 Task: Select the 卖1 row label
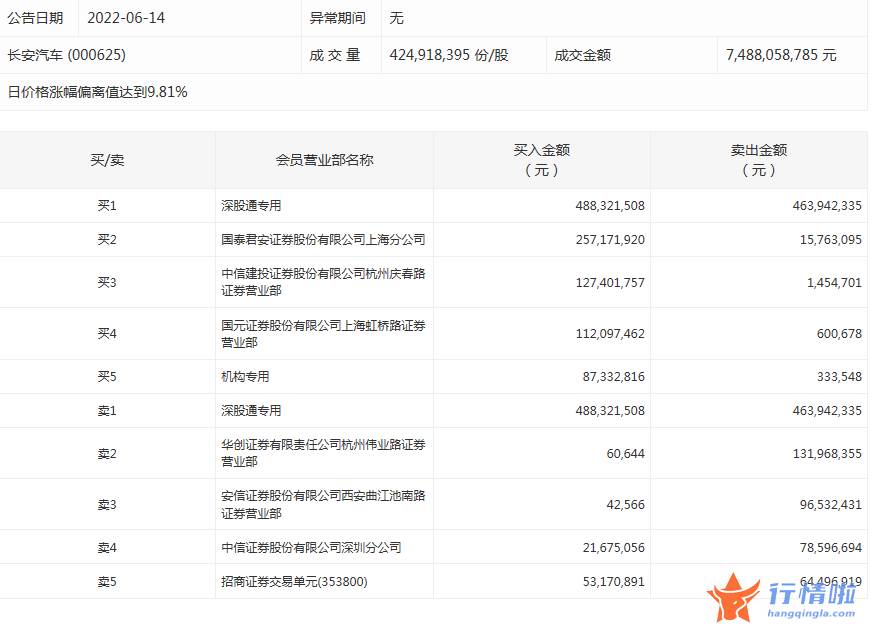tap(107, 411)
